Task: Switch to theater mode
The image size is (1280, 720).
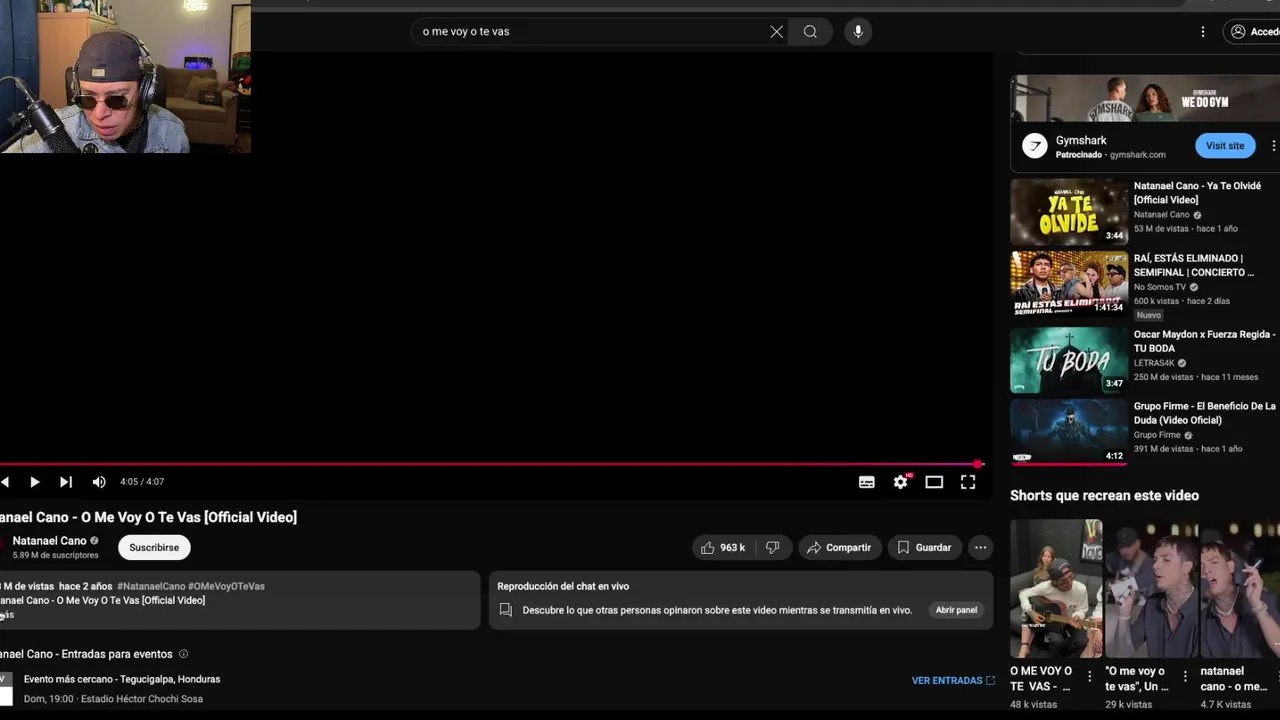Action: (934, 482)
